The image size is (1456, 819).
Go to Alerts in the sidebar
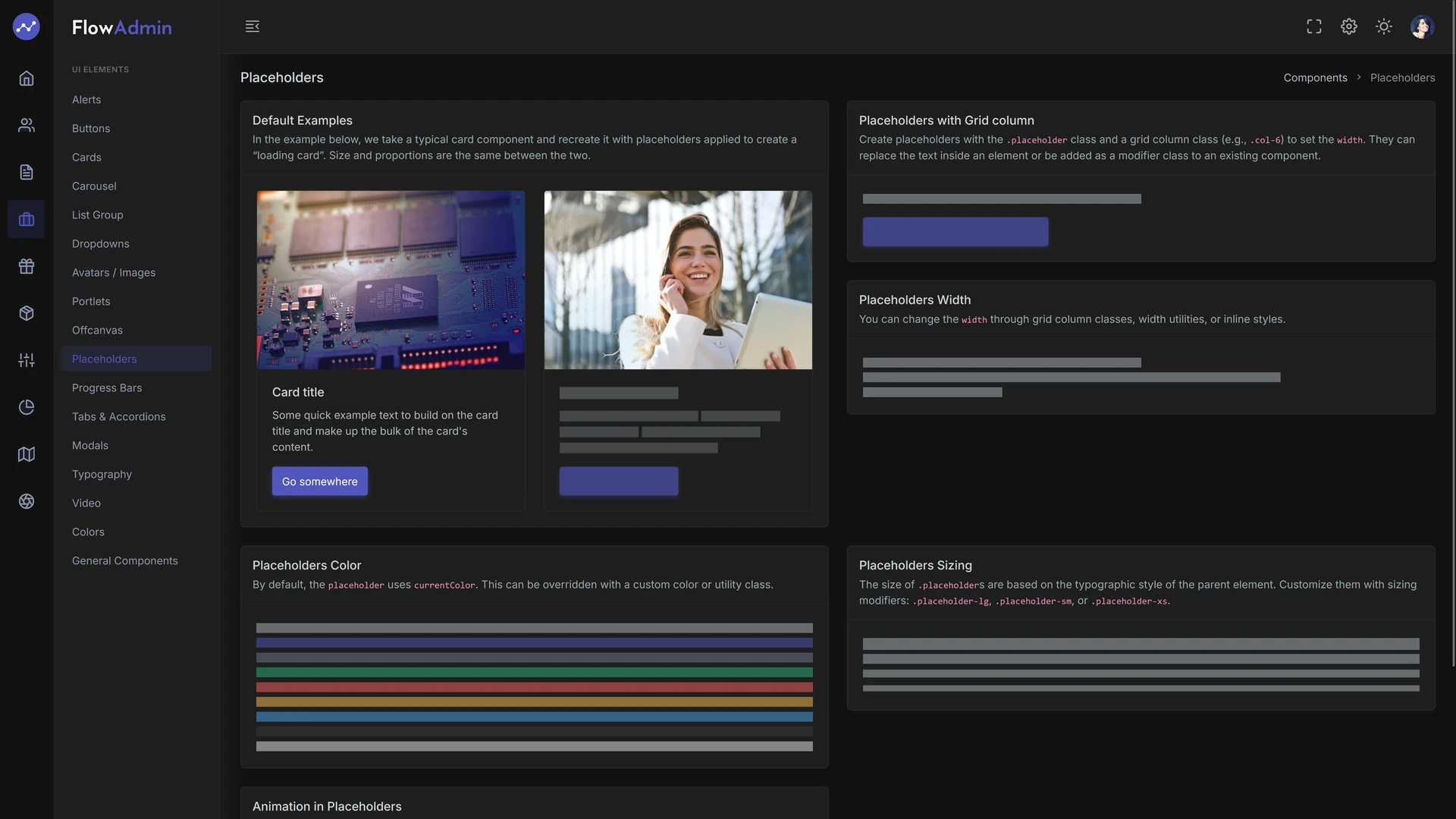pos(86,99)
